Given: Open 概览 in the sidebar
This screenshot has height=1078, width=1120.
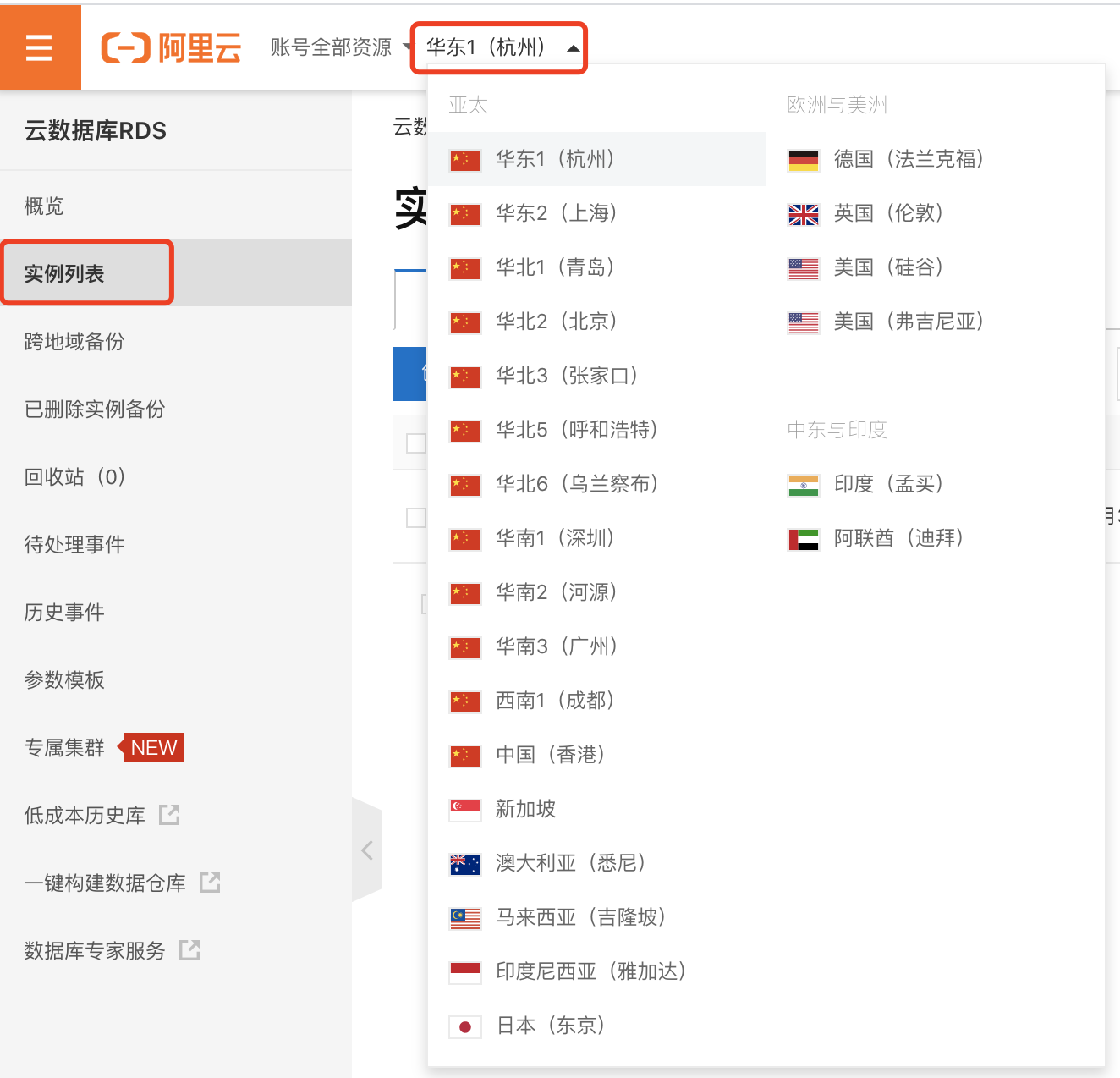Looking at the screenshot, I should pos(176,206).
